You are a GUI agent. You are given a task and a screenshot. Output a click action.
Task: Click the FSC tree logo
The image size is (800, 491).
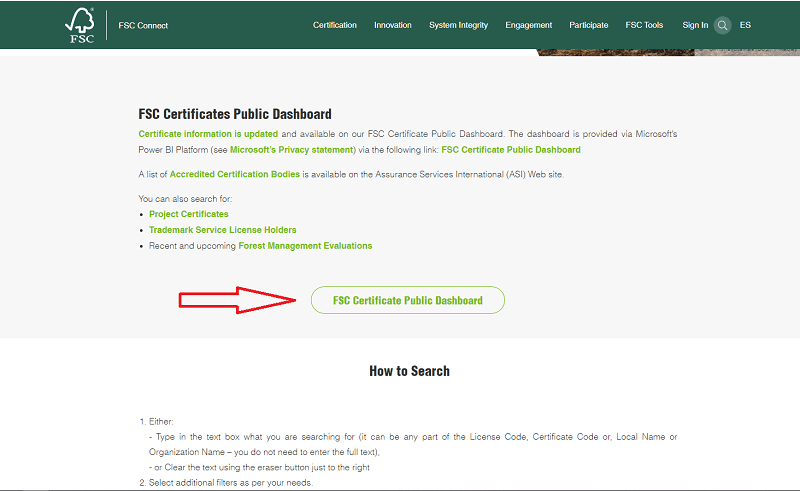[x=81, y=25]
